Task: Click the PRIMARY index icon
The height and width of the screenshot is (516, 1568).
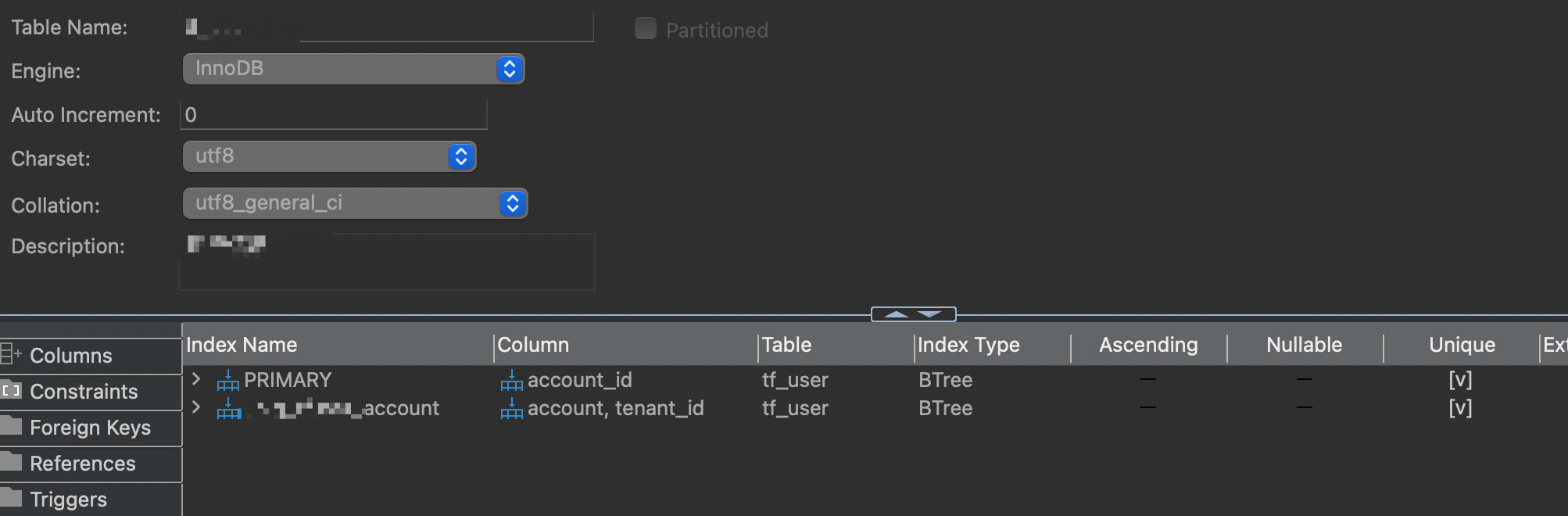Action: point(227,381)
